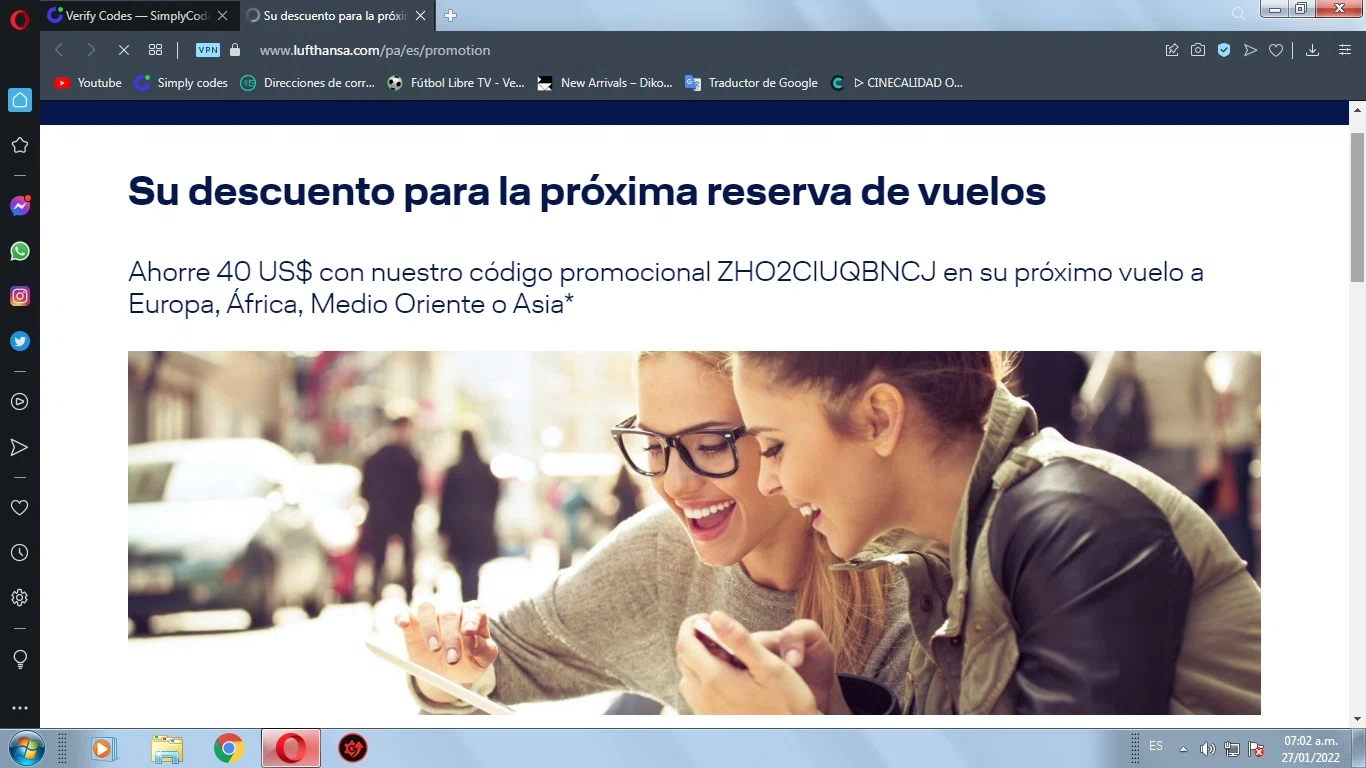The width and height of the screenshot is (1366, 768).
Task: Open the ad blocker shield icon
Action: click(x=1224, y=50)
